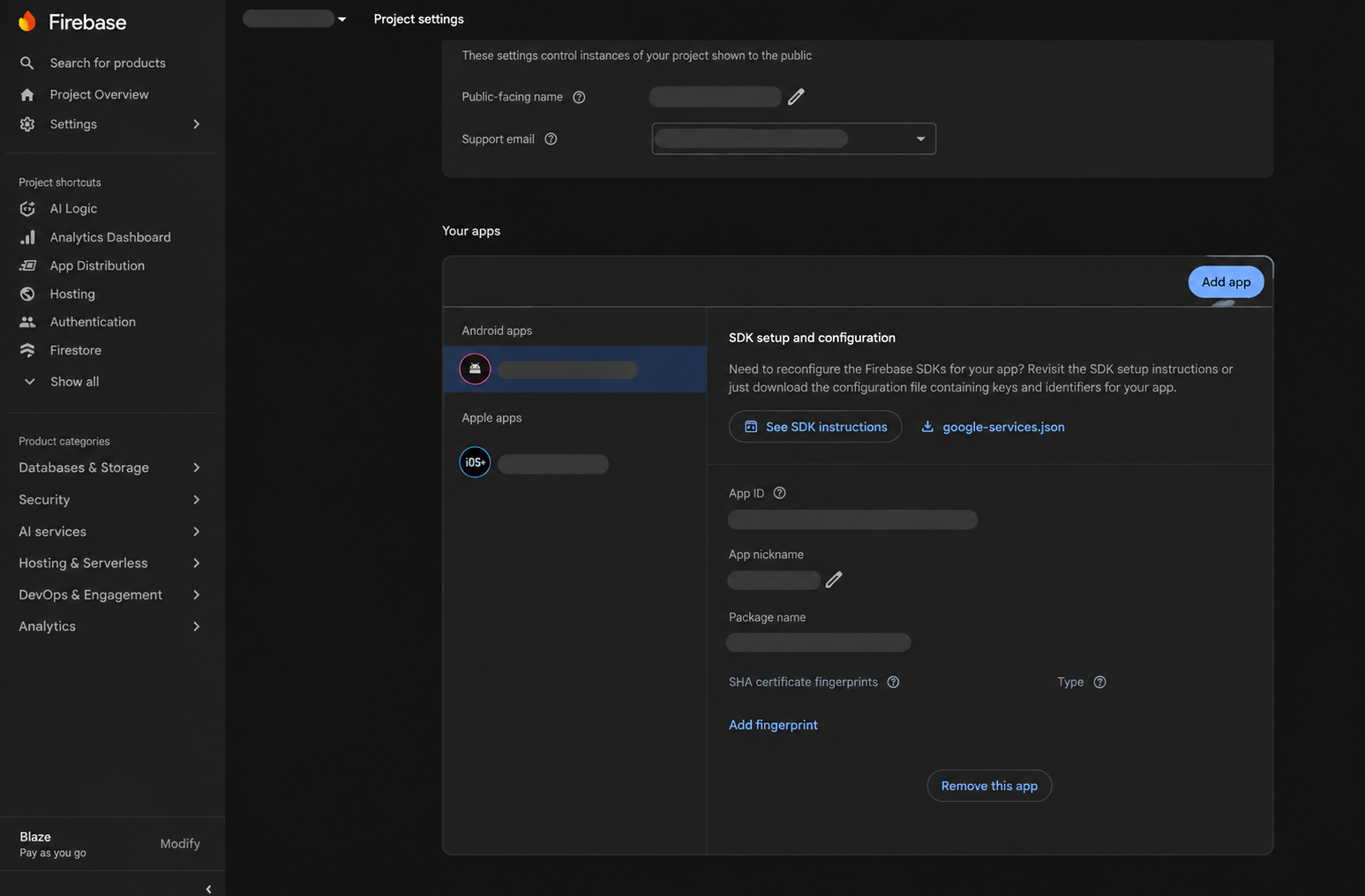Screen dimensions: 1365x896
Task: Collapse sidebar with bottom chevron
Action: [x=208, y=889]
